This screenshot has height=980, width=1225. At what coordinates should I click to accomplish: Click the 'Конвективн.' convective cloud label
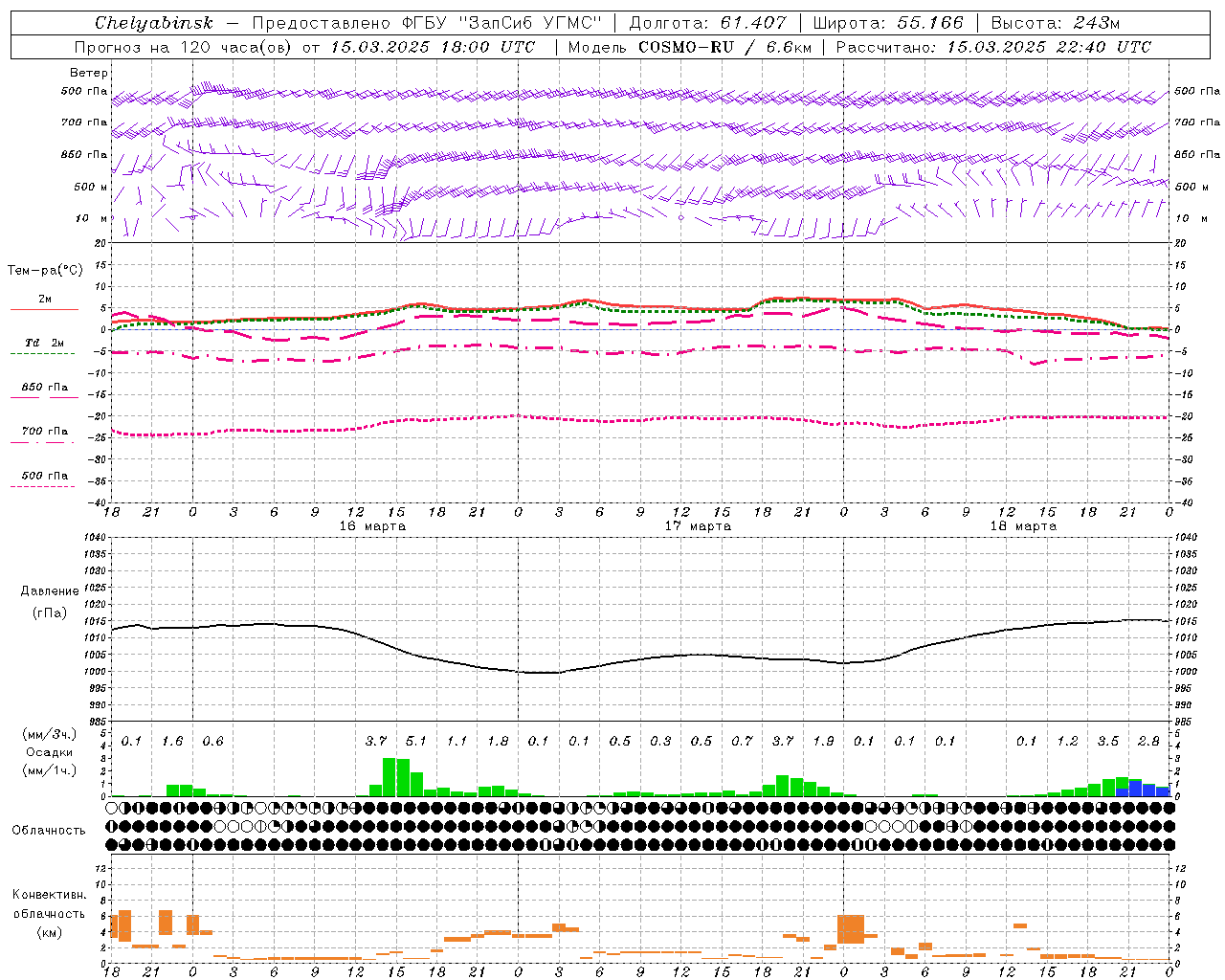(50, 895)
